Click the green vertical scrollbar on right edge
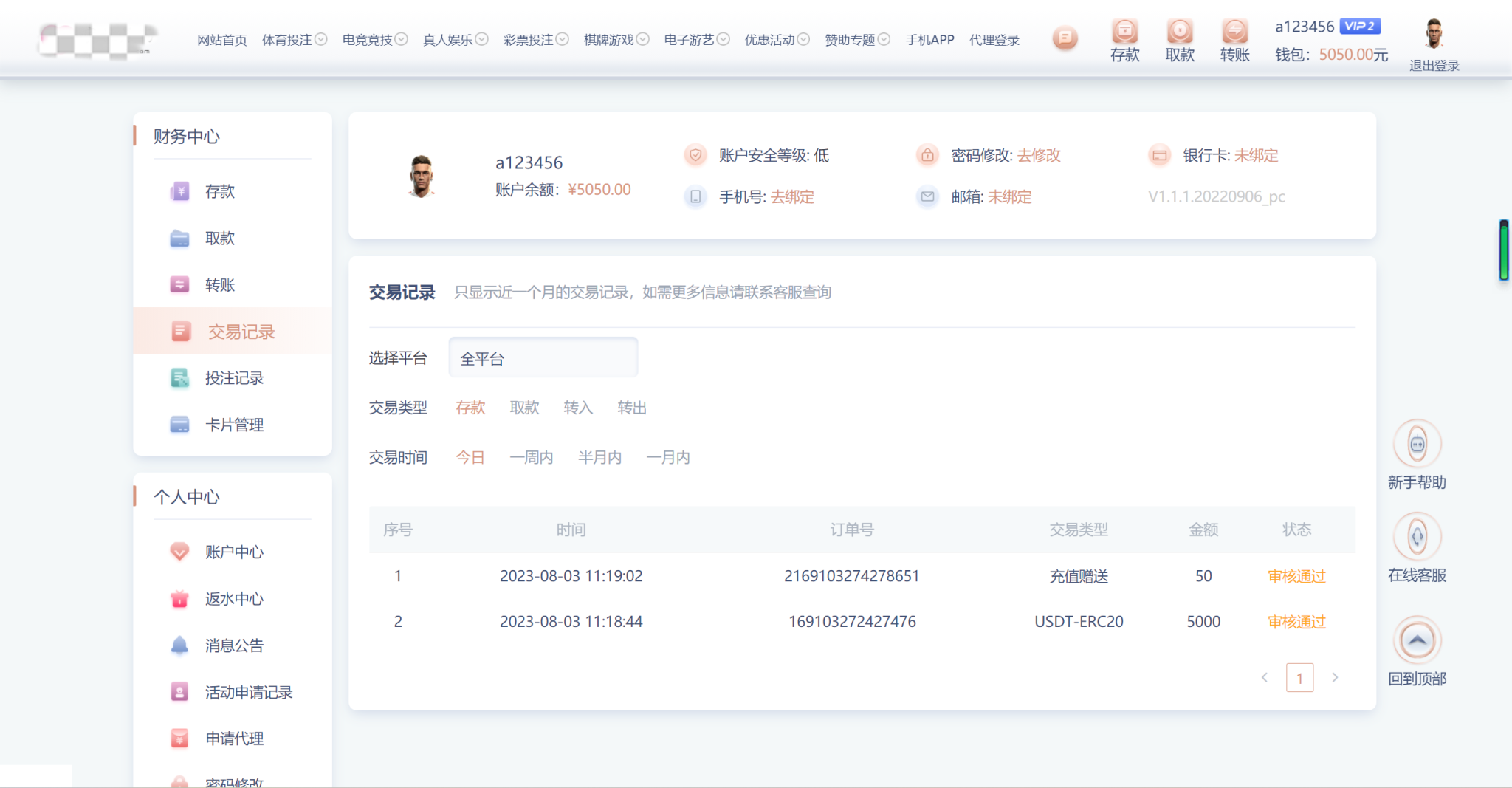The height and width of the screenshot is (788, 1512). coord(1503,250)
